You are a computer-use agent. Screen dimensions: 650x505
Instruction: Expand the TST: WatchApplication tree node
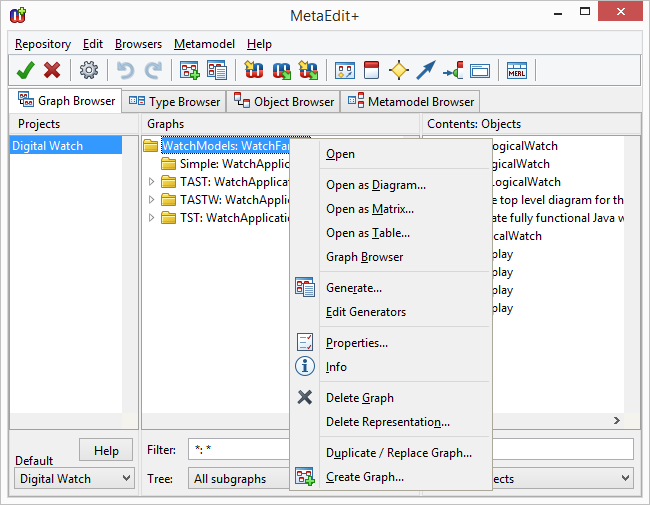click(152, 218)
